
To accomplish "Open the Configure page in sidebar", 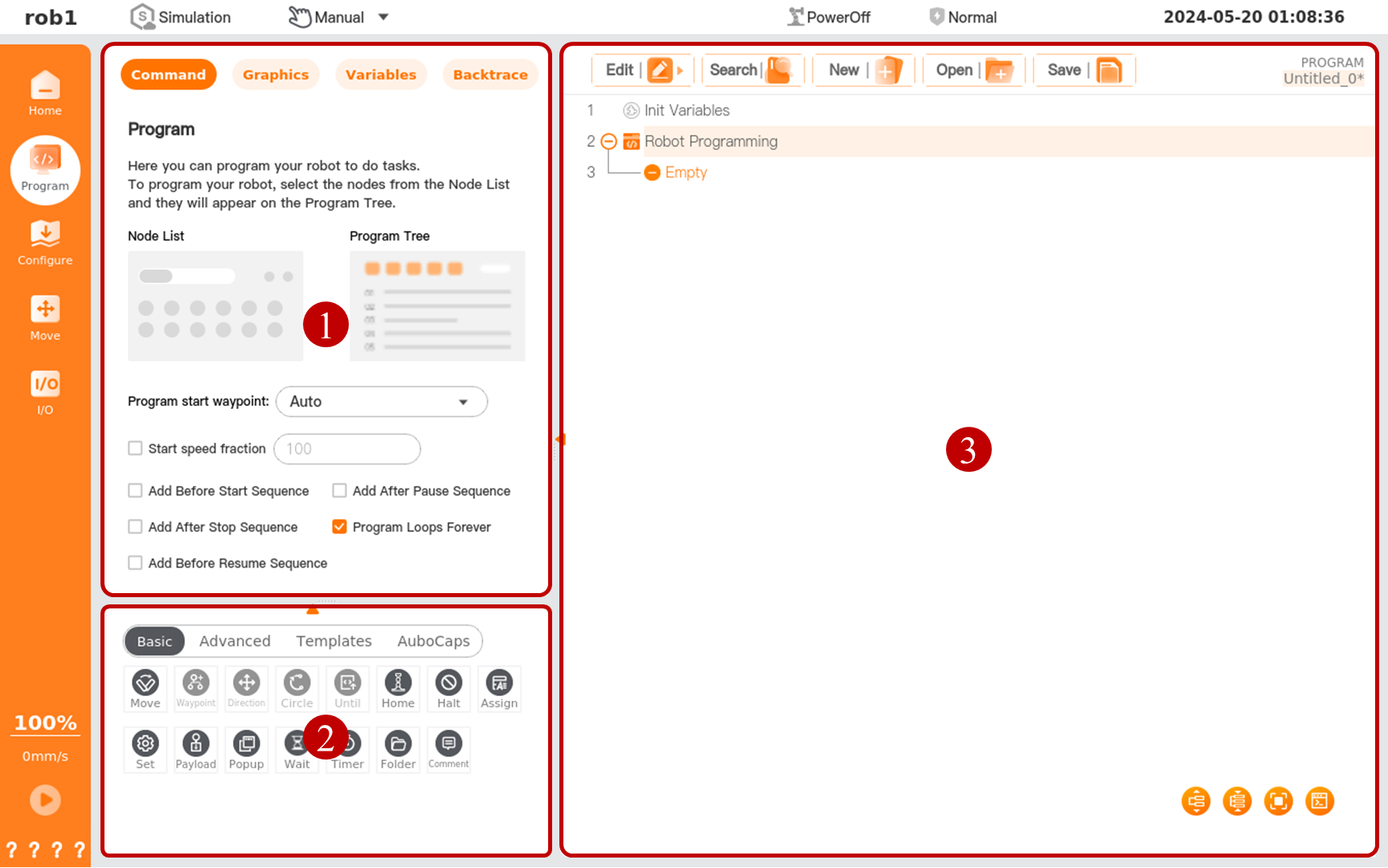I will (45, 243).
